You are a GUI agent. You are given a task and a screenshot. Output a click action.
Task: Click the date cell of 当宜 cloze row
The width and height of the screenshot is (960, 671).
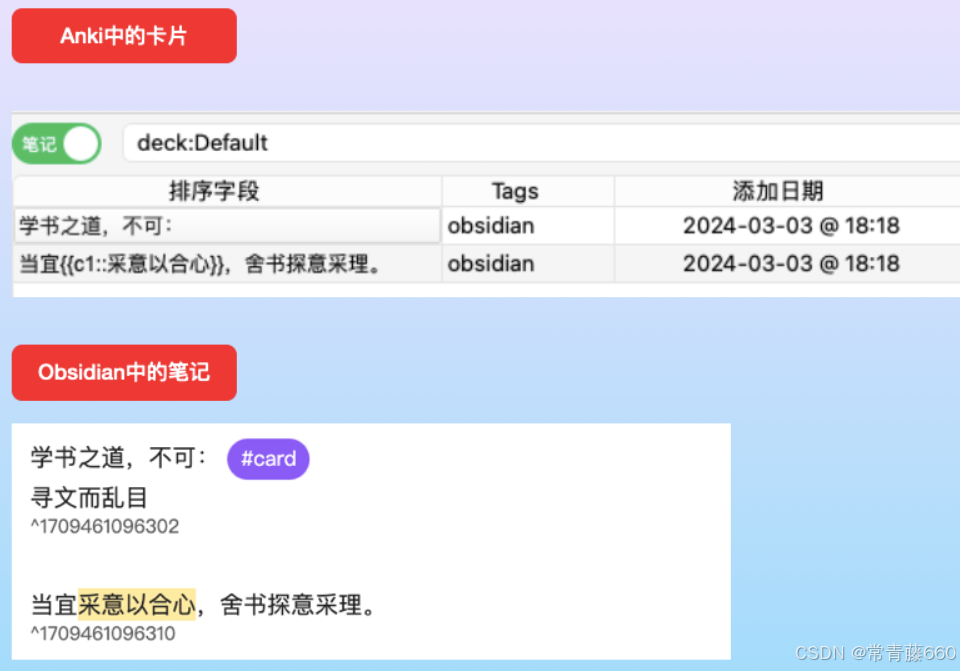[791, 264]
